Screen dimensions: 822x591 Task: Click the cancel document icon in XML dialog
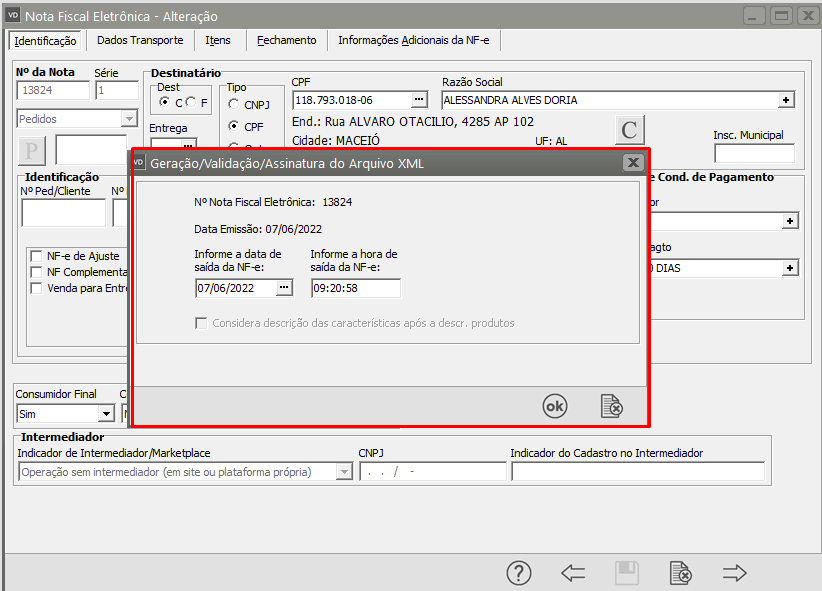tap(610, 406)
